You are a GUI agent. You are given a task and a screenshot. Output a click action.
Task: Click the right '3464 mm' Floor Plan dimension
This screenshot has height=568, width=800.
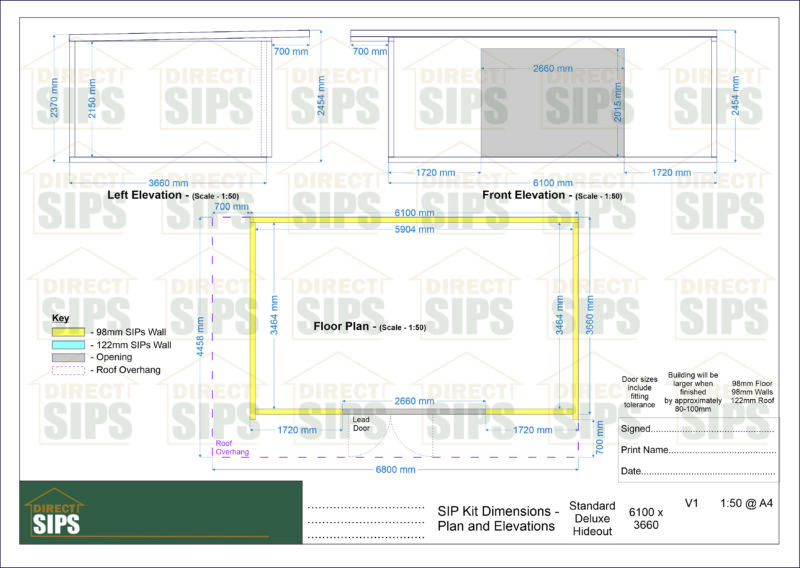pyautogui.click(x=560, y=315)
